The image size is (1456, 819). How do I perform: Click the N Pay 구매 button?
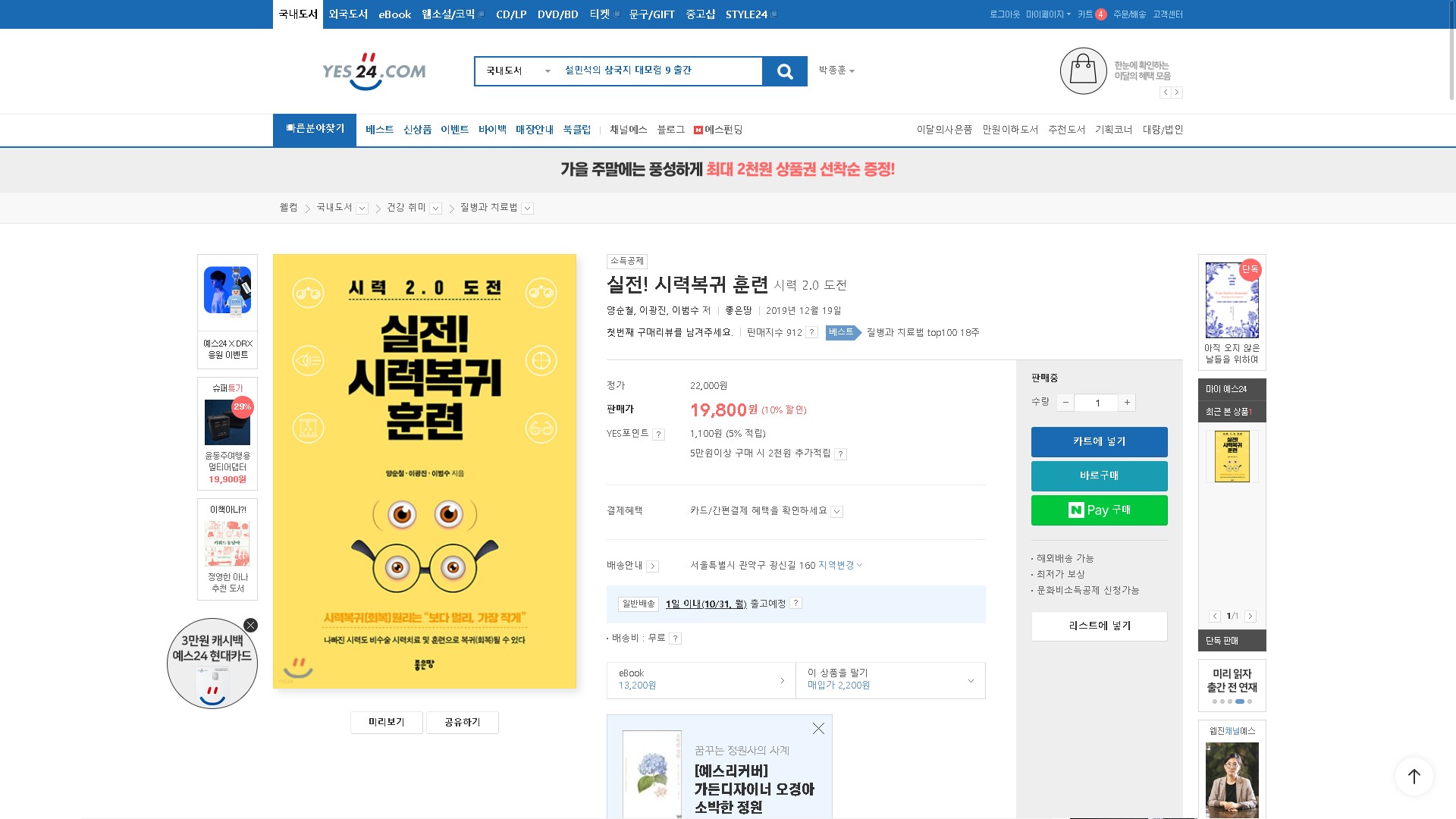tap(1099, 510)
